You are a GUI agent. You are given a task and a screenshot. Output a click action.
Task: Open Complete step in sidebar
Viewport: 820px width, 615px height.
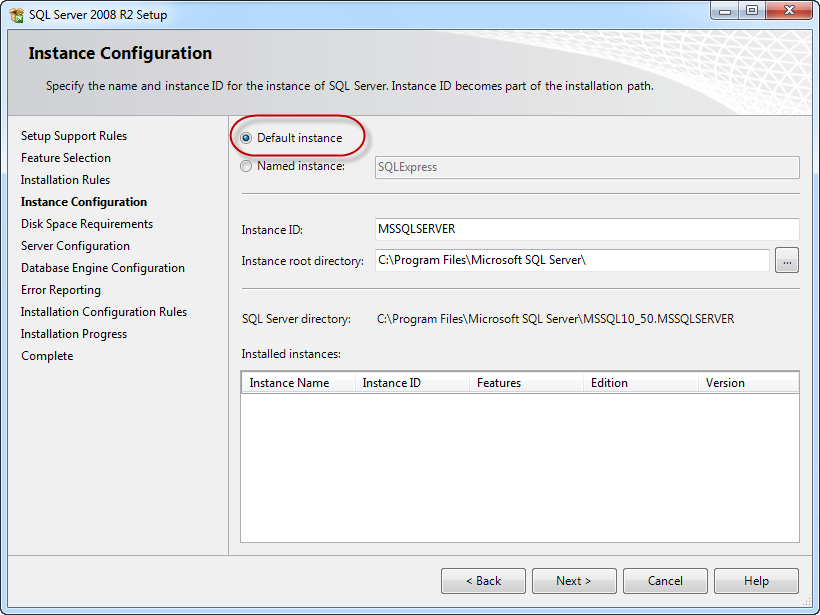coord(47,356)
